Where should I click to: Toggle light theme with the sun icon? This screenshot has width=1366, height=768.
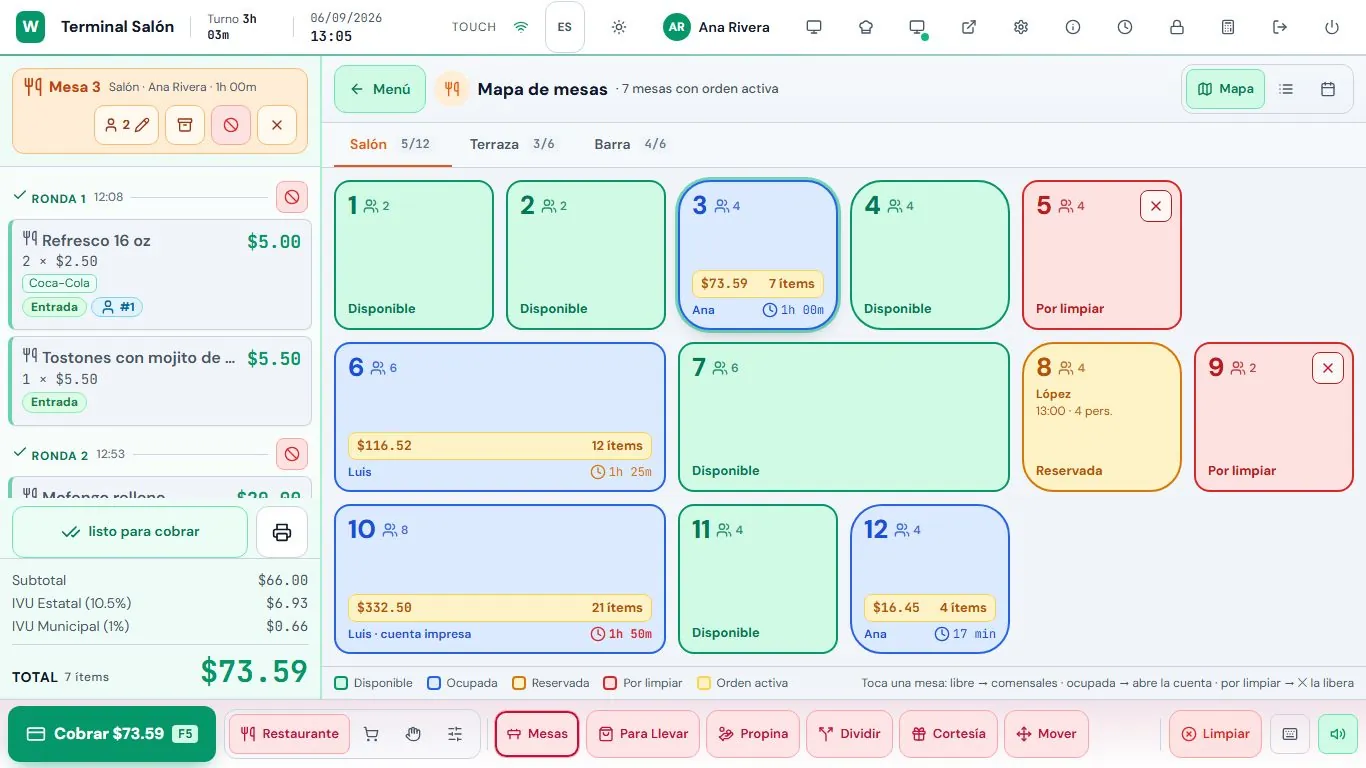[619, 27]
